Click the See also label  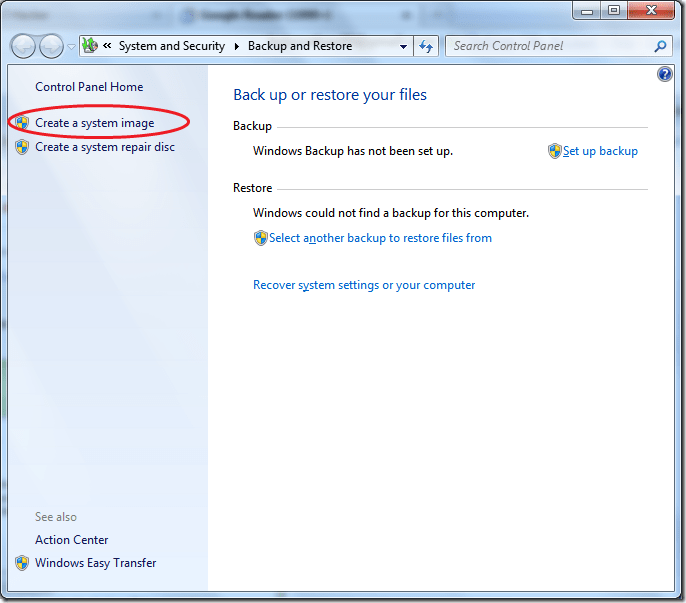pyautogui.click(x=56, y=517)
